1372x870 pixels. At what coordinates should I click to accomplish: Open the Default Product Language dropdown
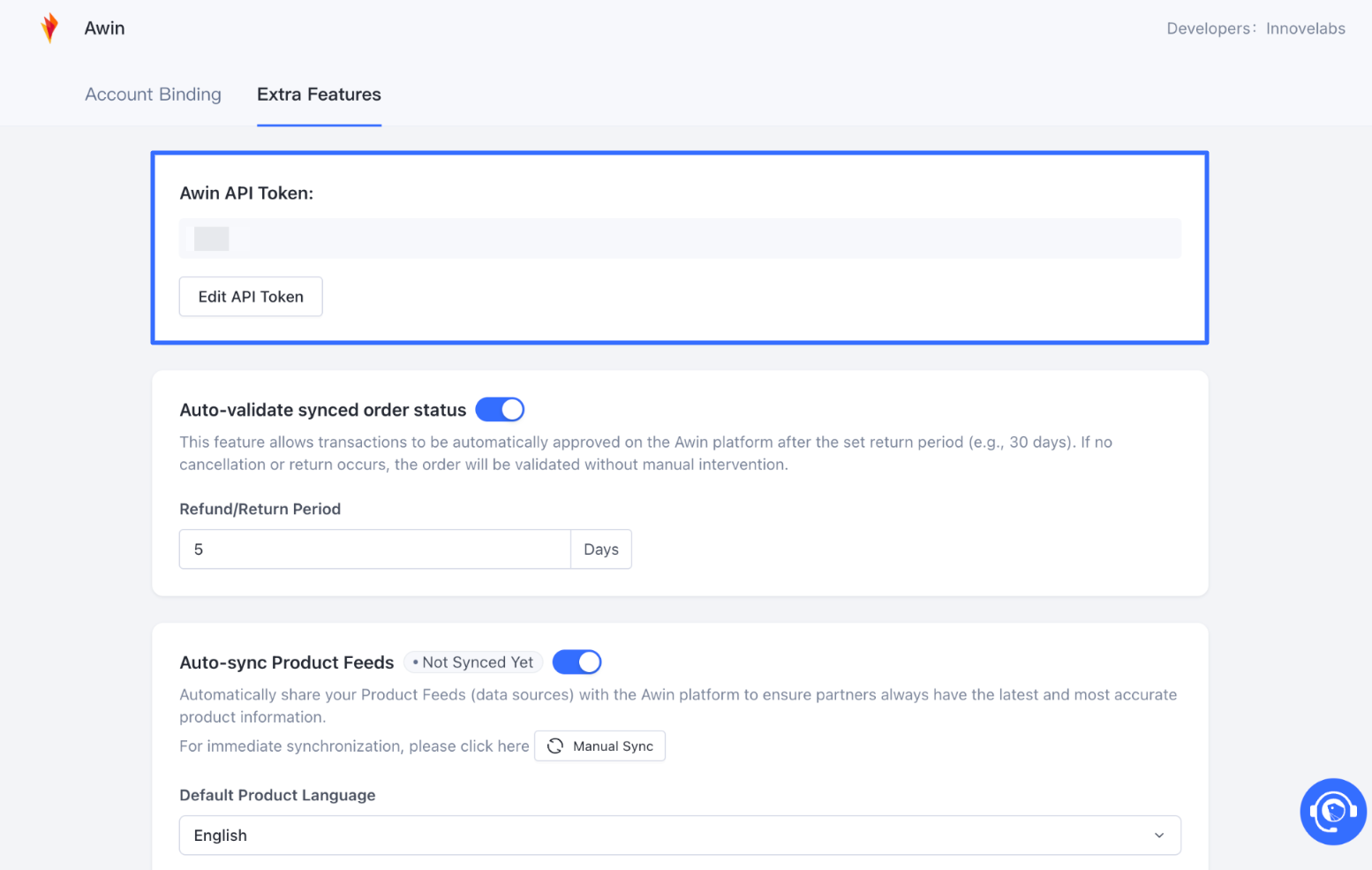(680, 836)
